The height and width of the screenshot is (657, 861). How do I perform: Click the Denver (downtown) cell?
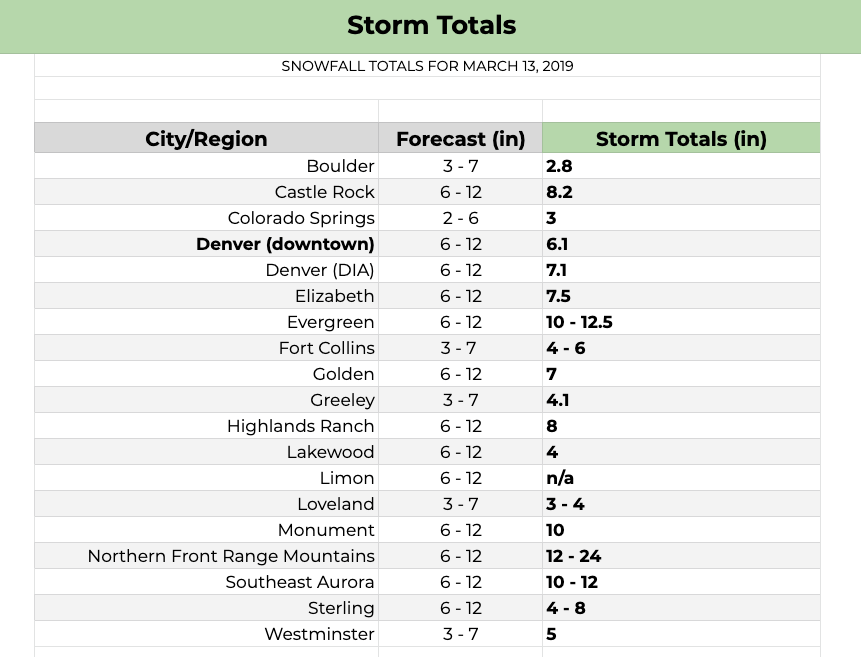[x=206, y=244]
